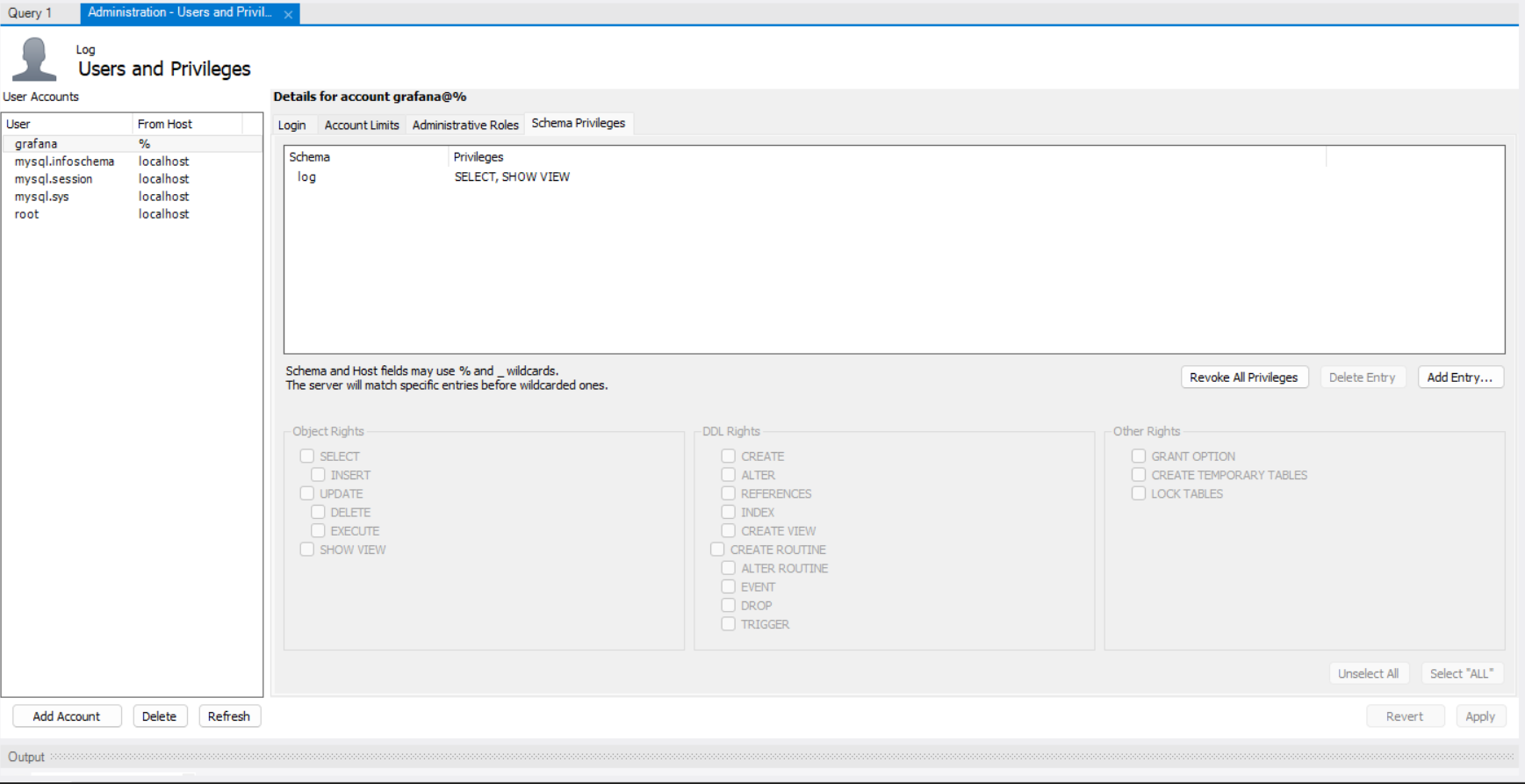Select the mysql.session user row
This screenshot has height=784, width=1525.
[132, 179]
